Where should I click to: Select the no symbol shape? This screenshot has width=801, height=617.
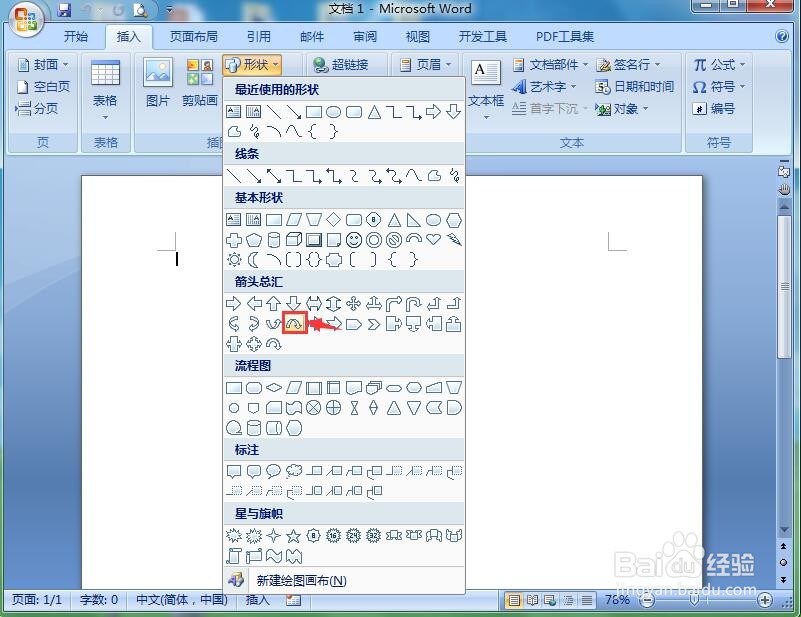(393, 240)
